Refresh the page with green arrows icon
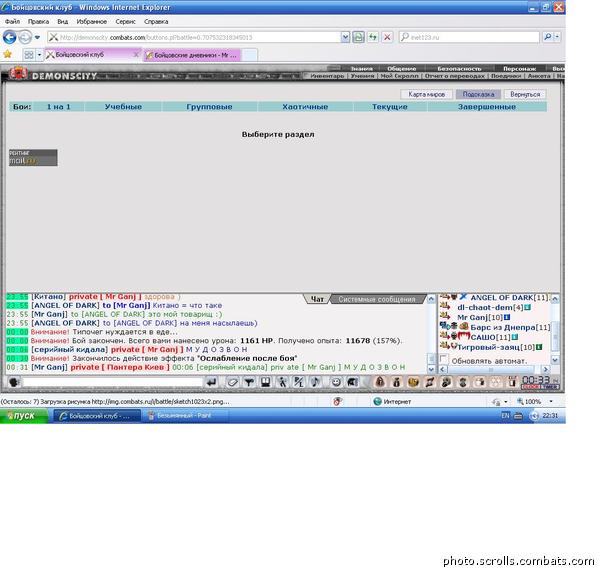This screenshot has height=571, width=600. pyautogui.click(x=373, y=37)
